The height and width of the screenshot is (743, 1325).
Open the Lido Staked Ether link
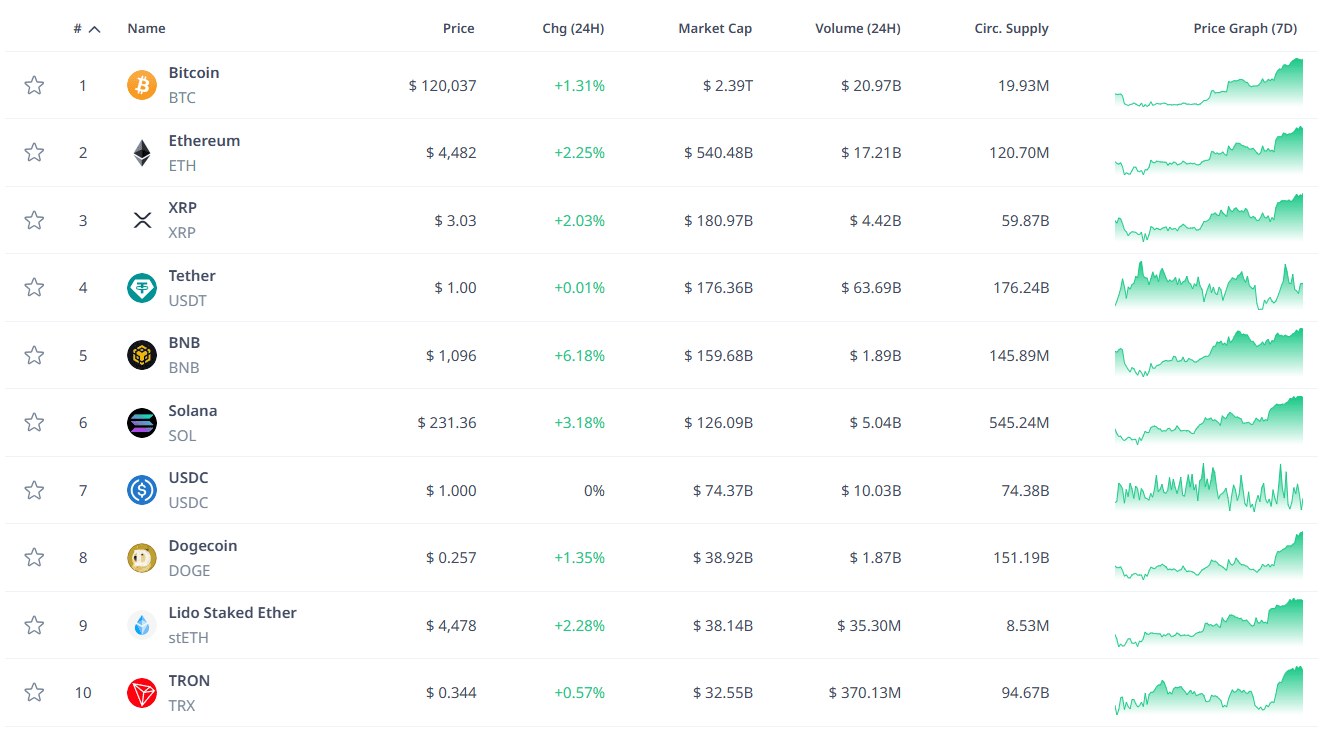tap(232, 613)
